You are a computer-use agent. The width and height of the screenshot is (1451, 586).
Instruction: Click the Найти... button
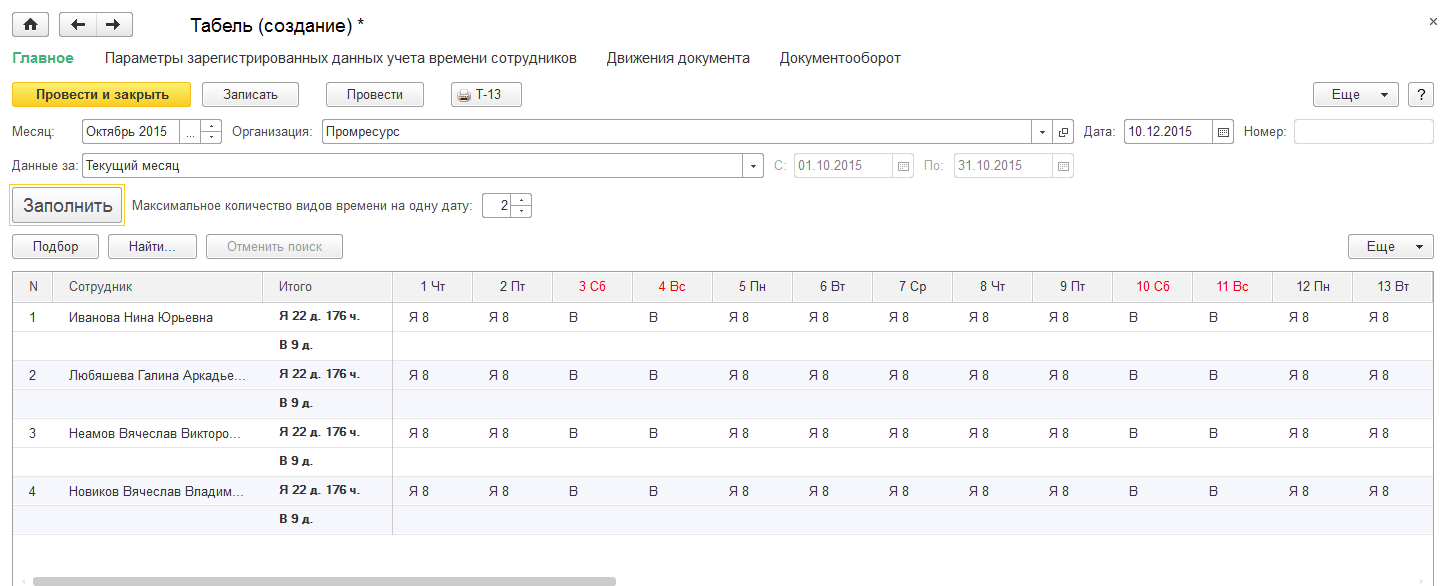[x=152, y=246]
